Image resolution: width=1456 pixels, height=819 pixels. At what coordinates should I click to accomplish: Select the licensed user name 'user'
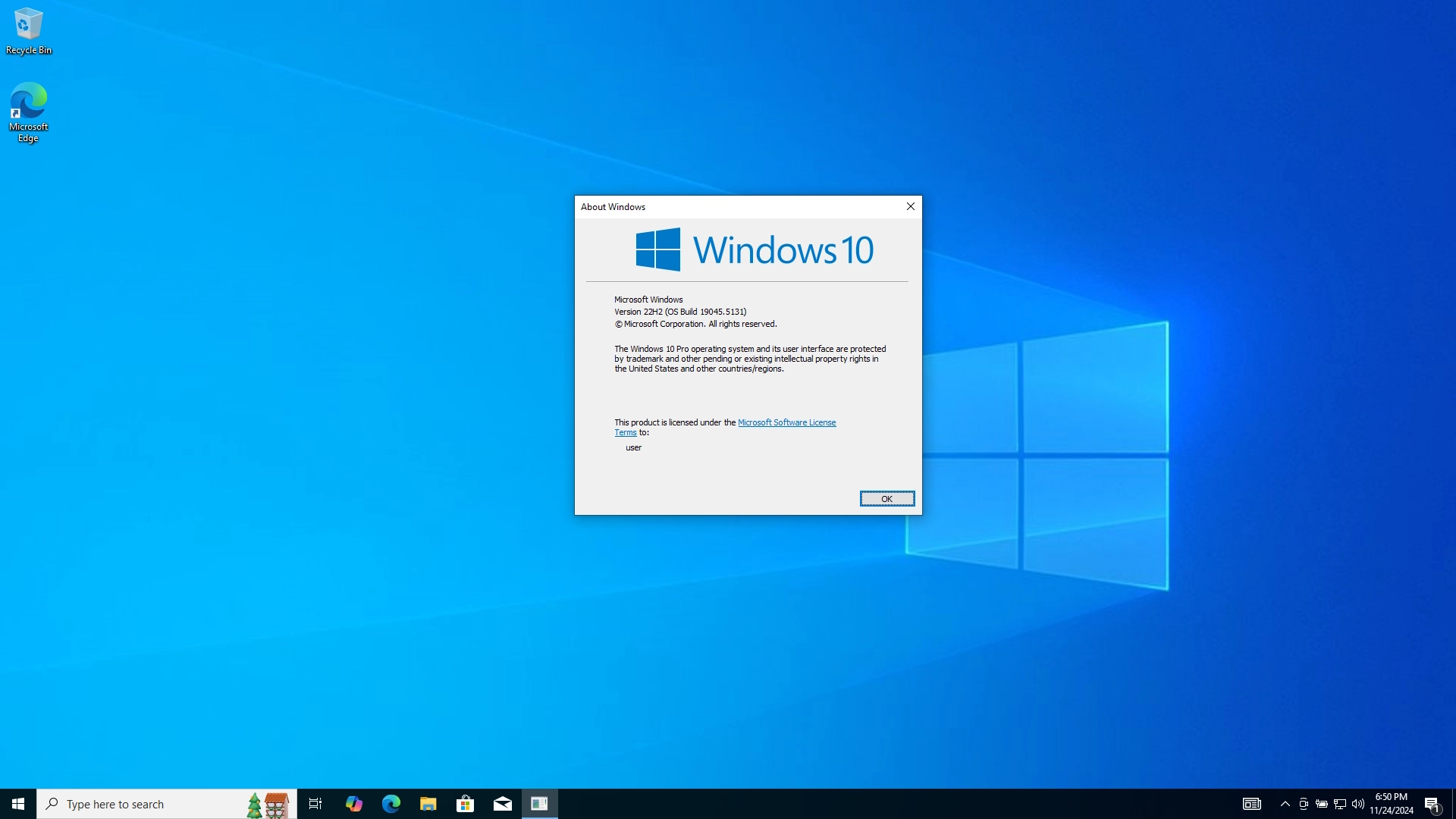click(633, 448)
